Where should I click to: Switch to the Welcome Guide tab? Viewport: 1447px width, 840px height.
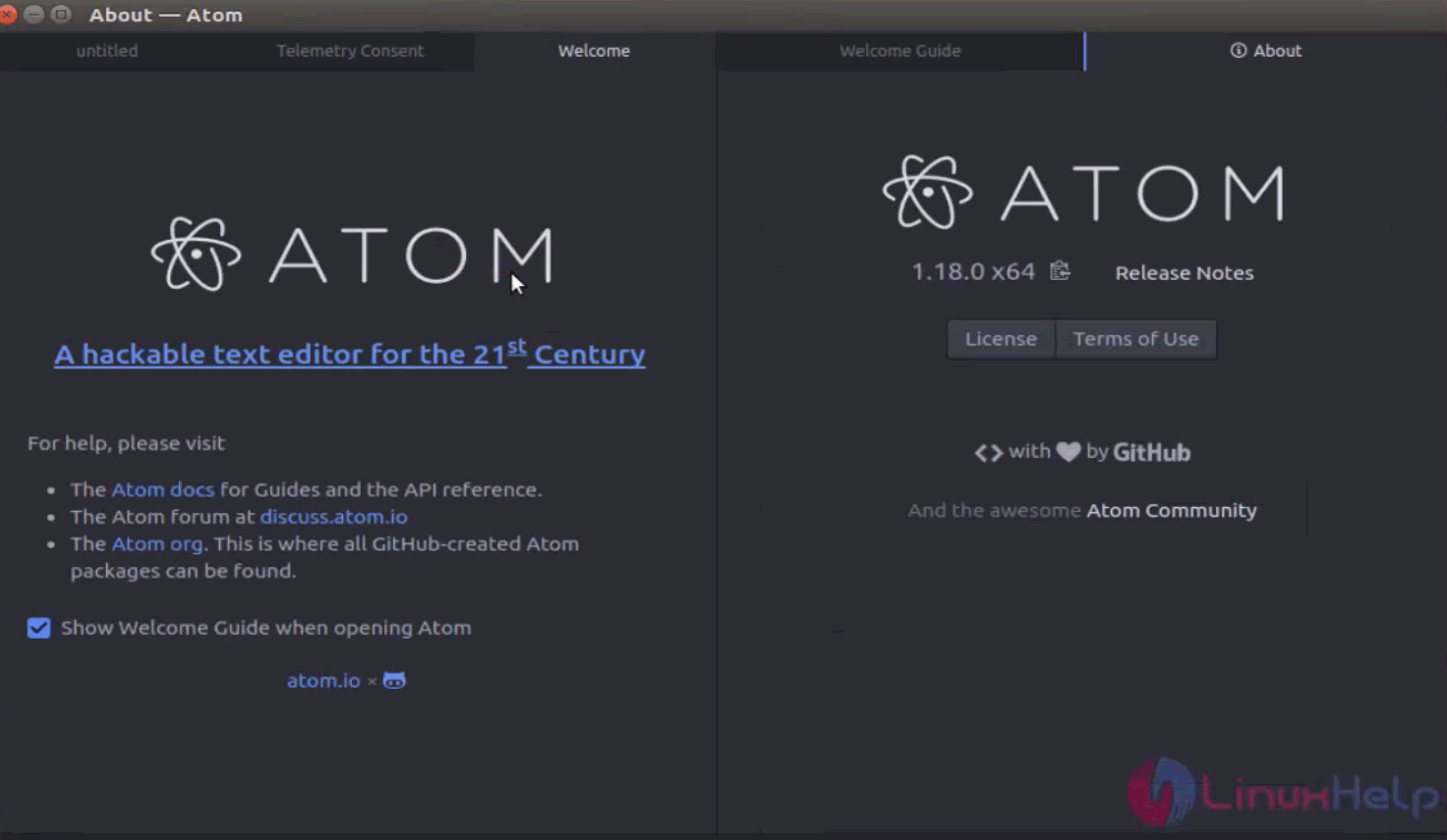(900, 51)
